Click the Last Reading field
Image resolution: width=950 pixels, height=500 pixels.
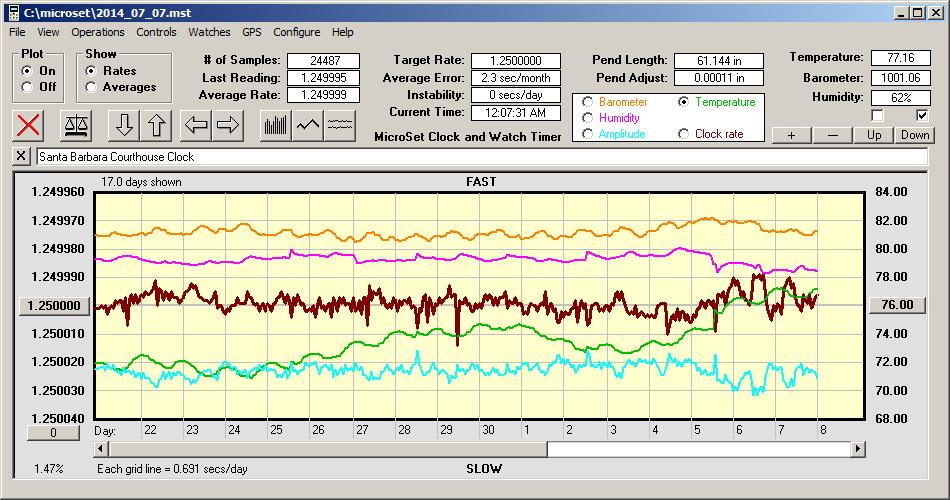pyautogui.click(x=324, y=78)
